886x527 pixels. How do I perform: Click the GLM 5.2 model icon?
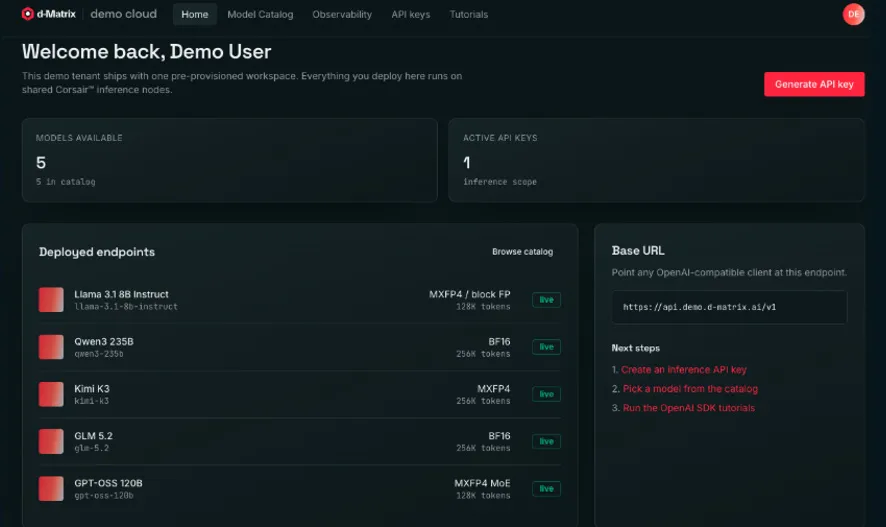pos(51,441)
